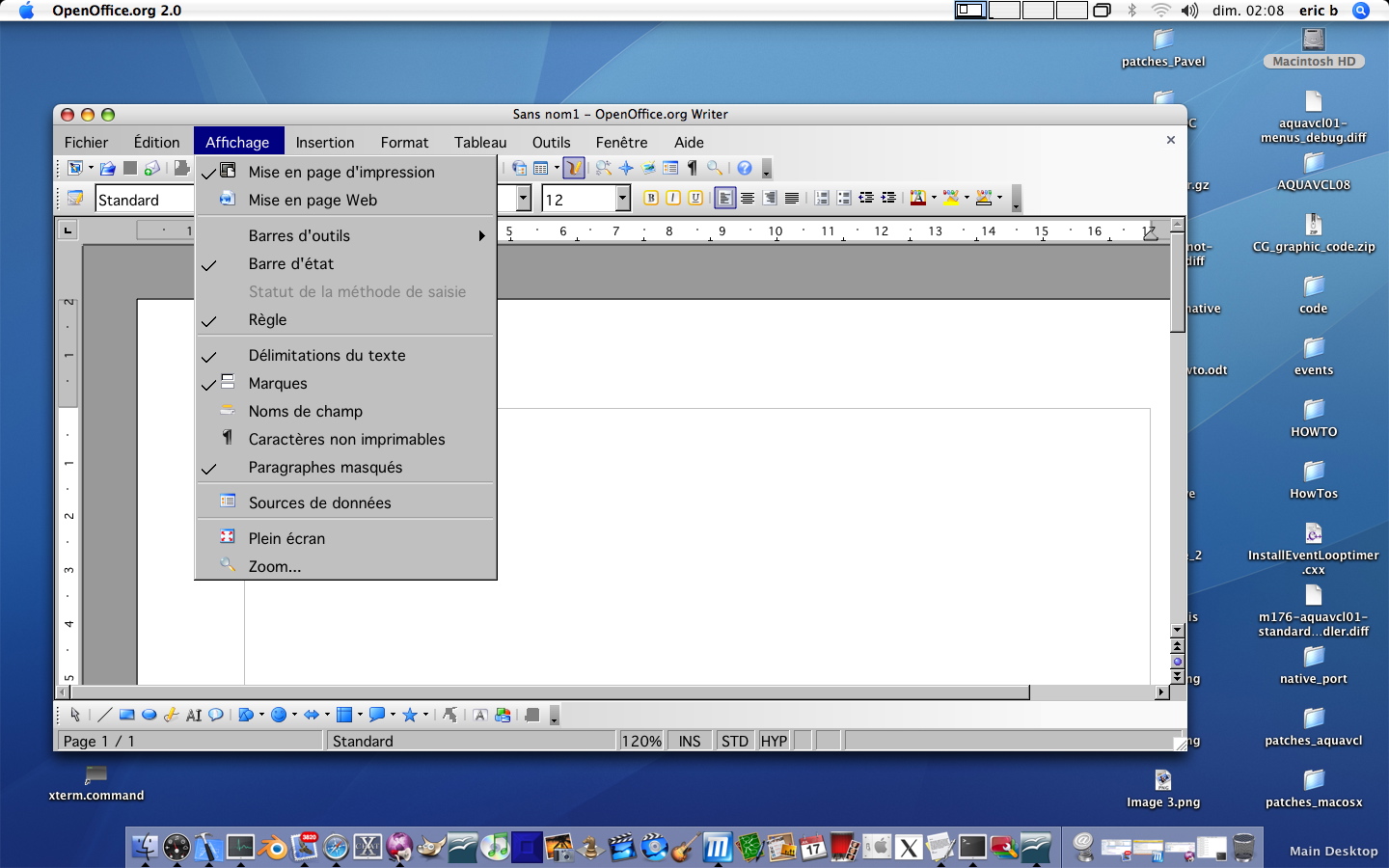Open the Tableau menu
This screenshot has height=868, width=1389.
coord(480,142)
